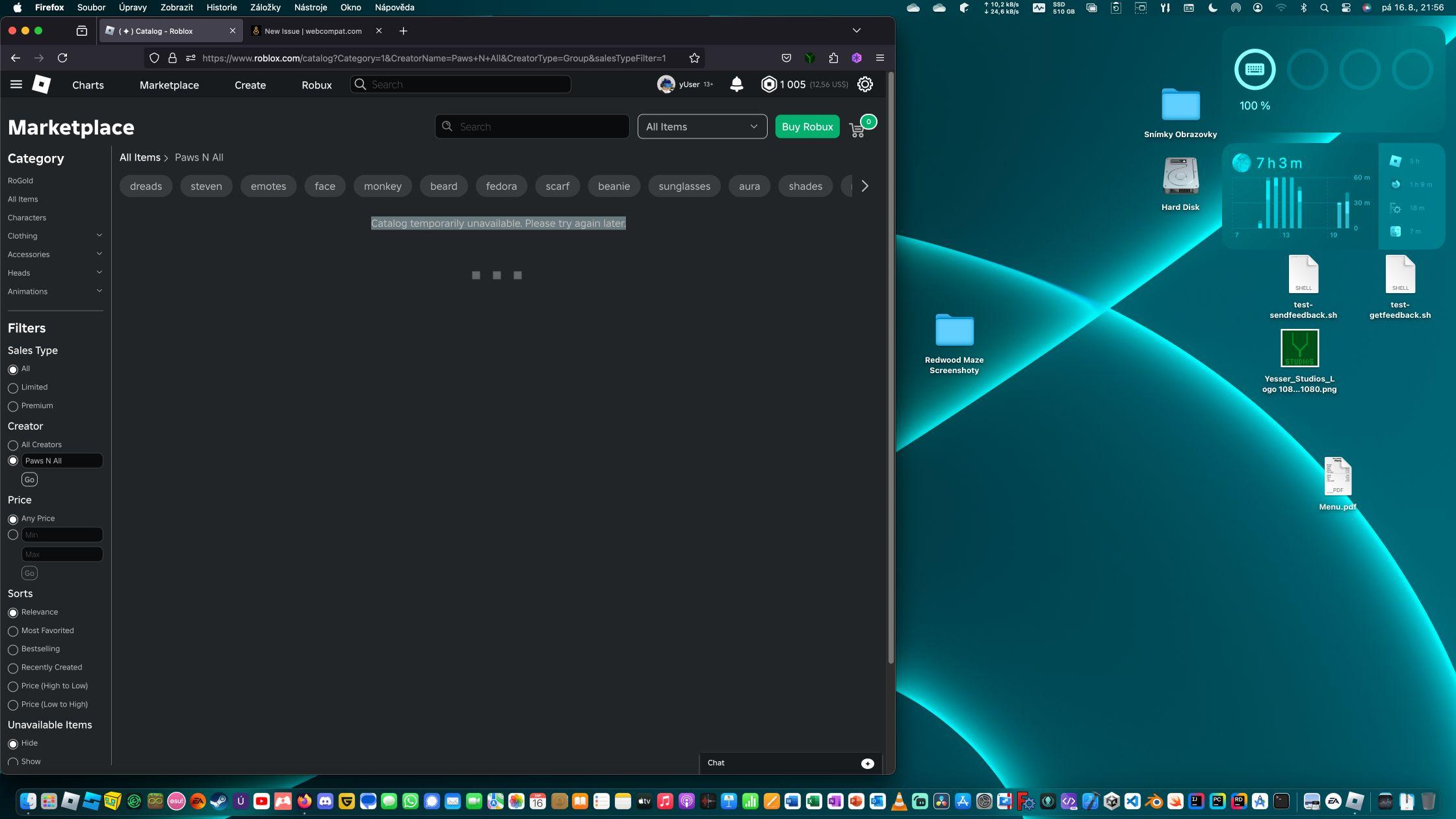
Task: Select the Premium sales type
Action: [13, 406]
